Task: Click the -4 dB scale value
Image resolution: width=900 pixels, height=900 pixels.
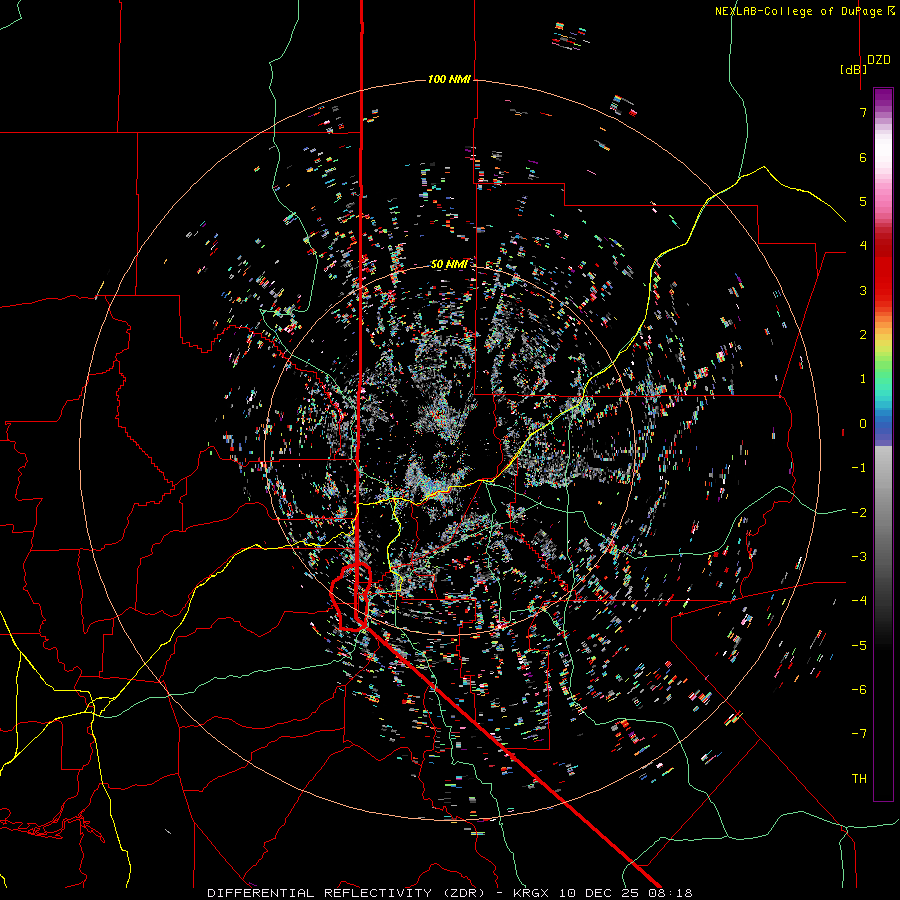Action: click(x=859, y=601)
